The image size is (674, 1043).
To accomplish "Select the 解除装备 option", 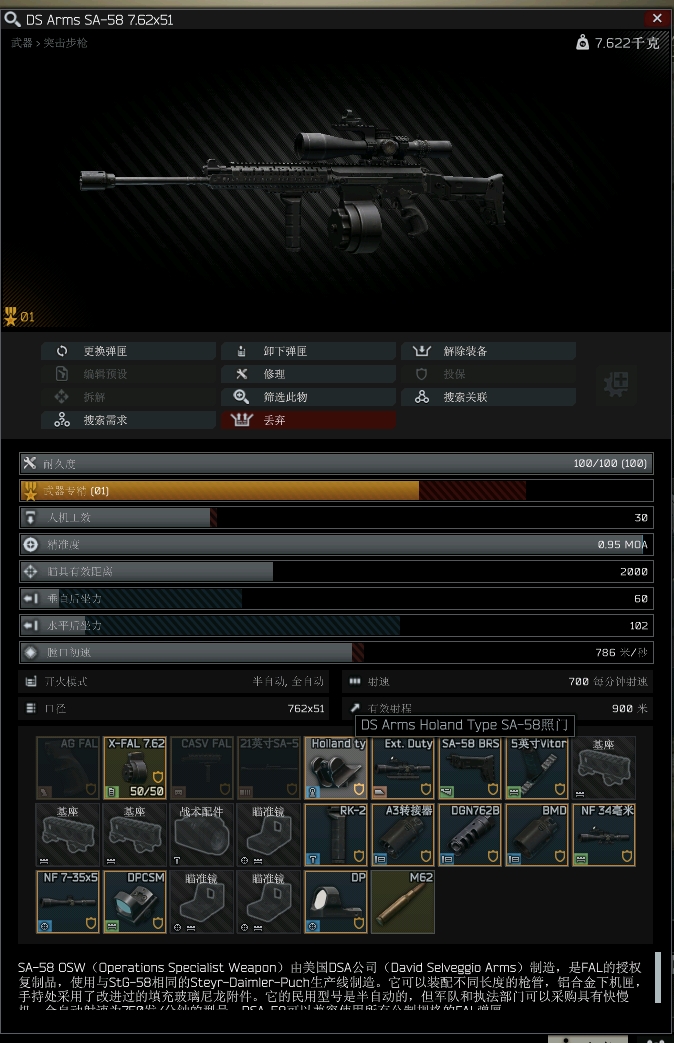I will point(488,351).
